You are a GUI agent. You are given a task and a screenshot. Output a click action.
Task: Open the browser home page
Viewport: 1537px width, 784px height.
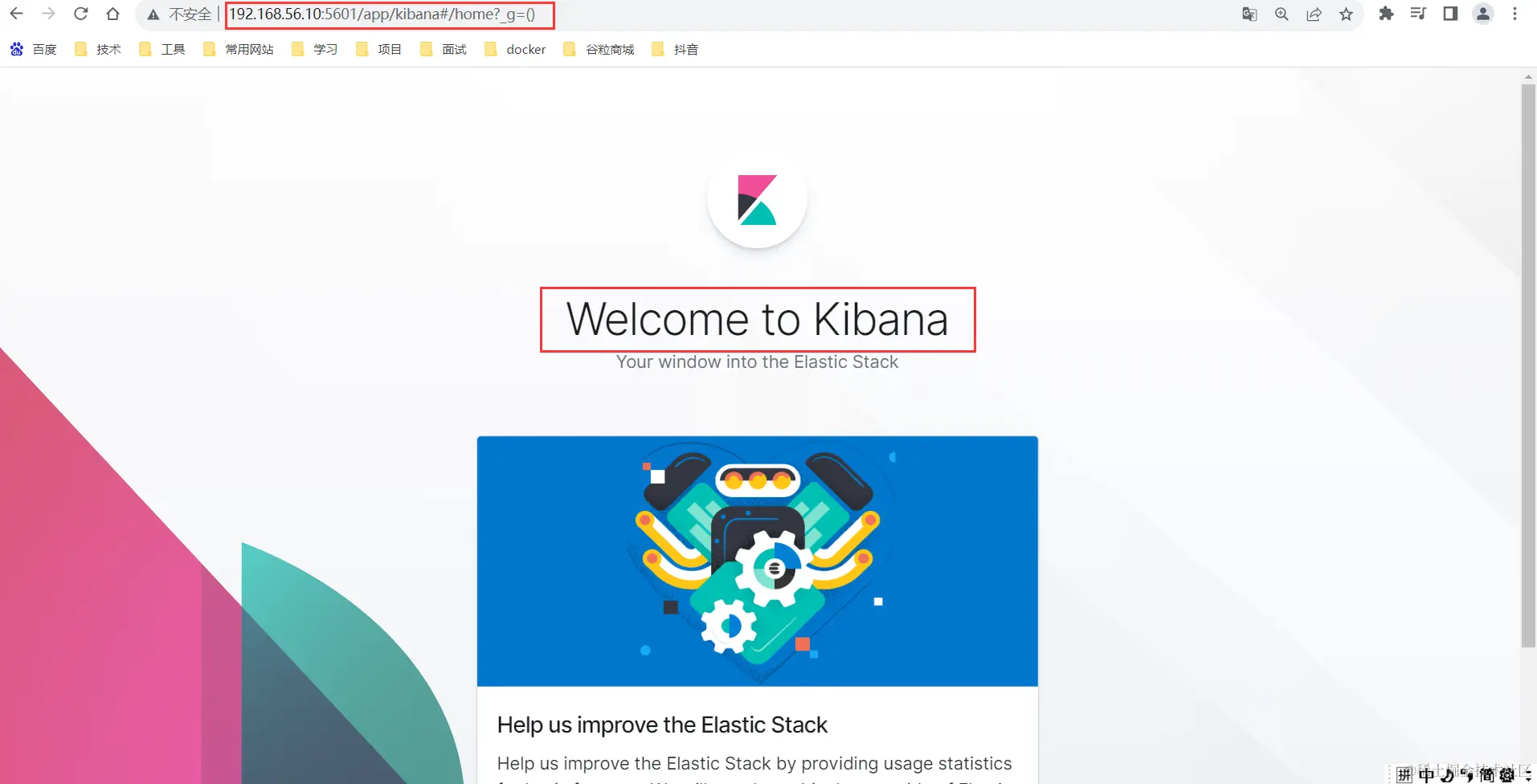point(112,14)
